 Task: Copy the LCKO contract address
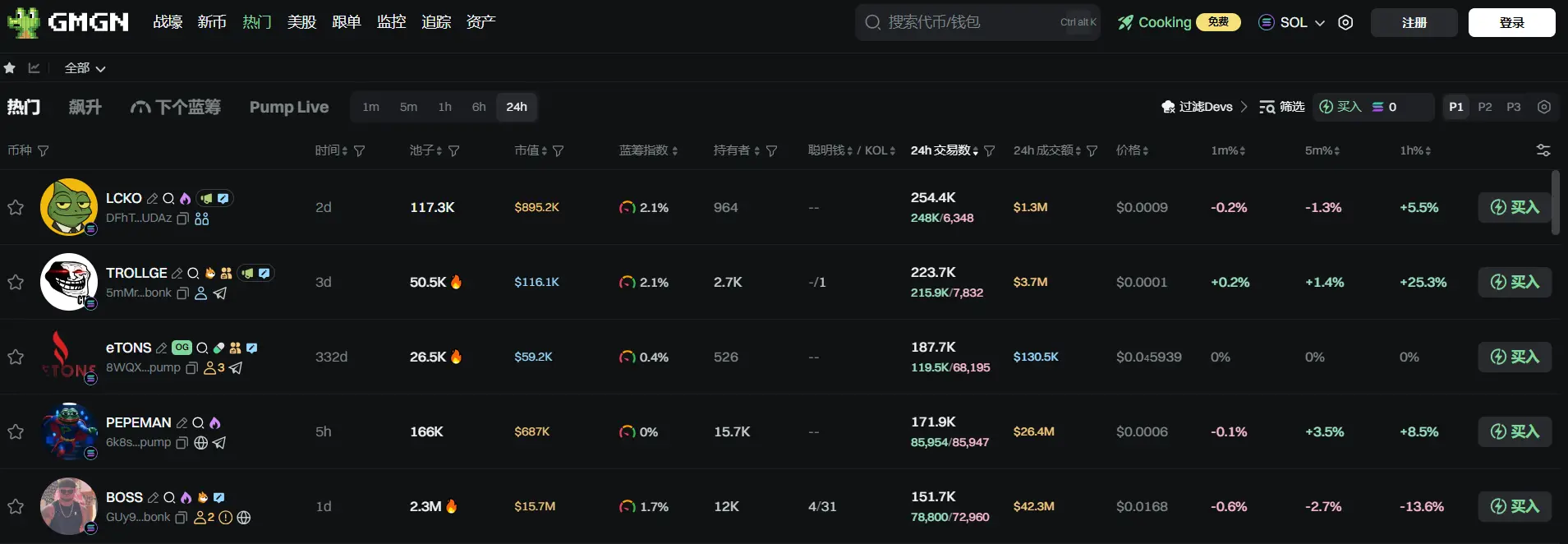tap(183, 219)
